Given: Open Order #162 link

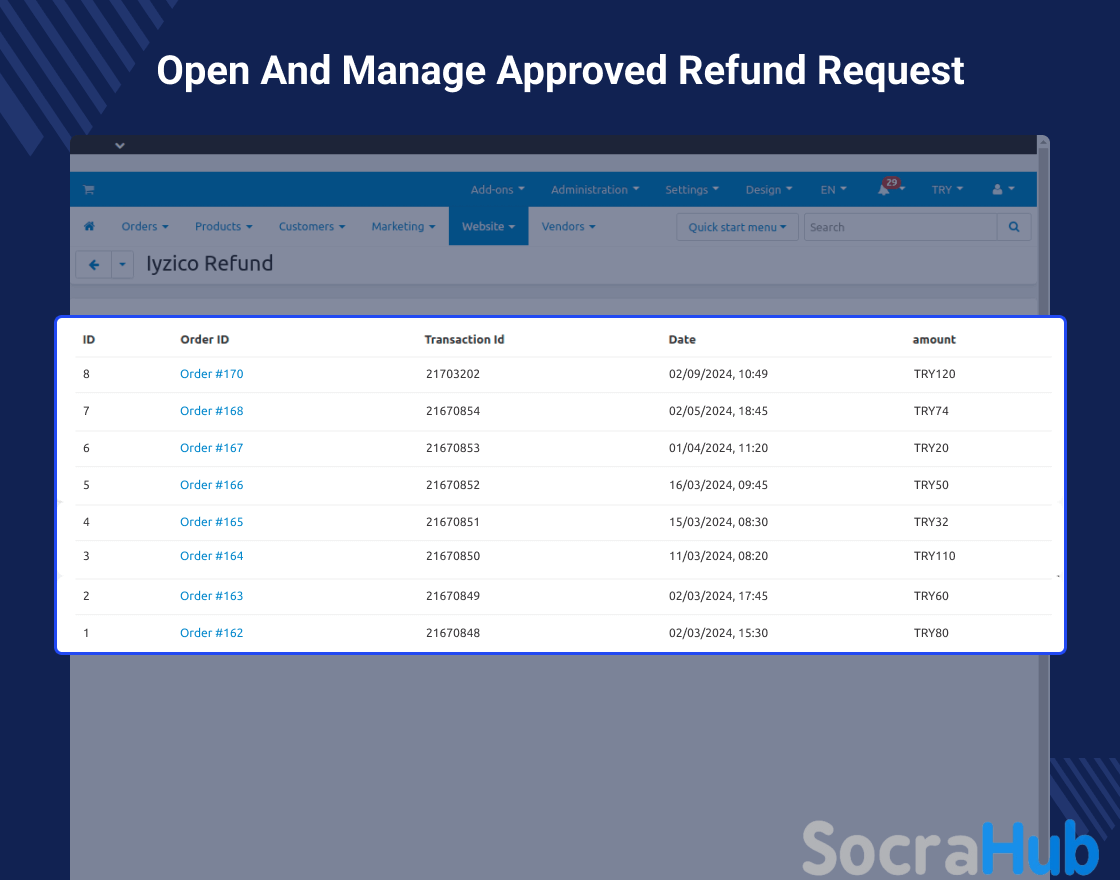Looking at the screenshot, I should click(211, 633).
